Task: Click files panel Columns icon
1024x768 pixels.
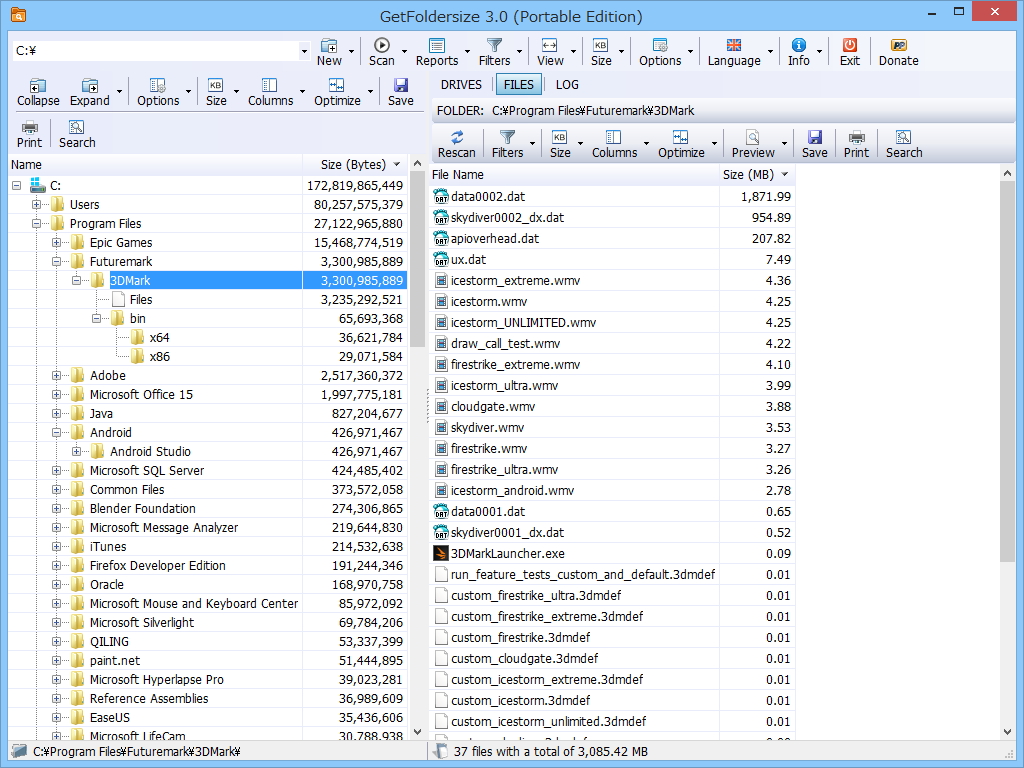Action: click(614, 144)
